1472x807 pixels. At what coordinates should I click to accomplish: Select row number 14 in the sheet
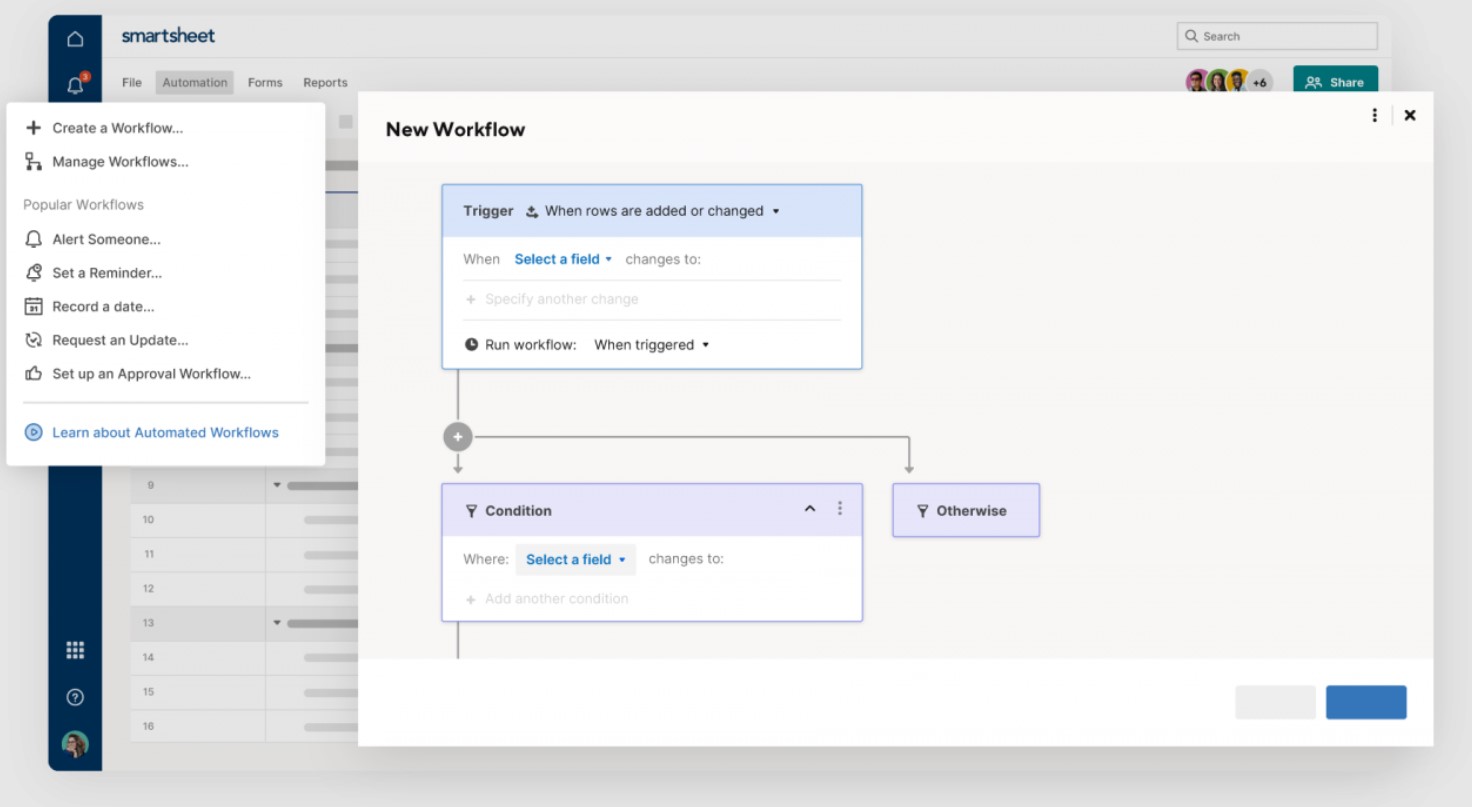pyautogui.click(x=148, y=657)
